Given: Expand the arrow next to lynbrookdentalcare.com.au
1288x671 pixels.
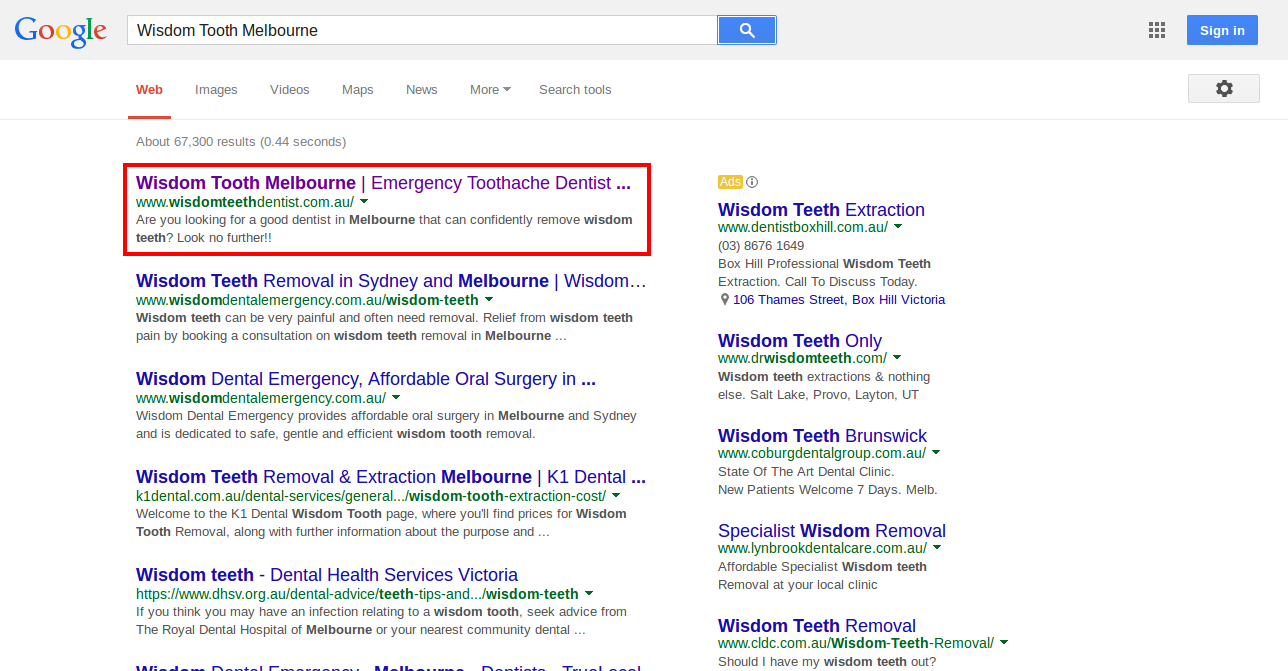Looking at the screenshot, I should click(937, 547).
